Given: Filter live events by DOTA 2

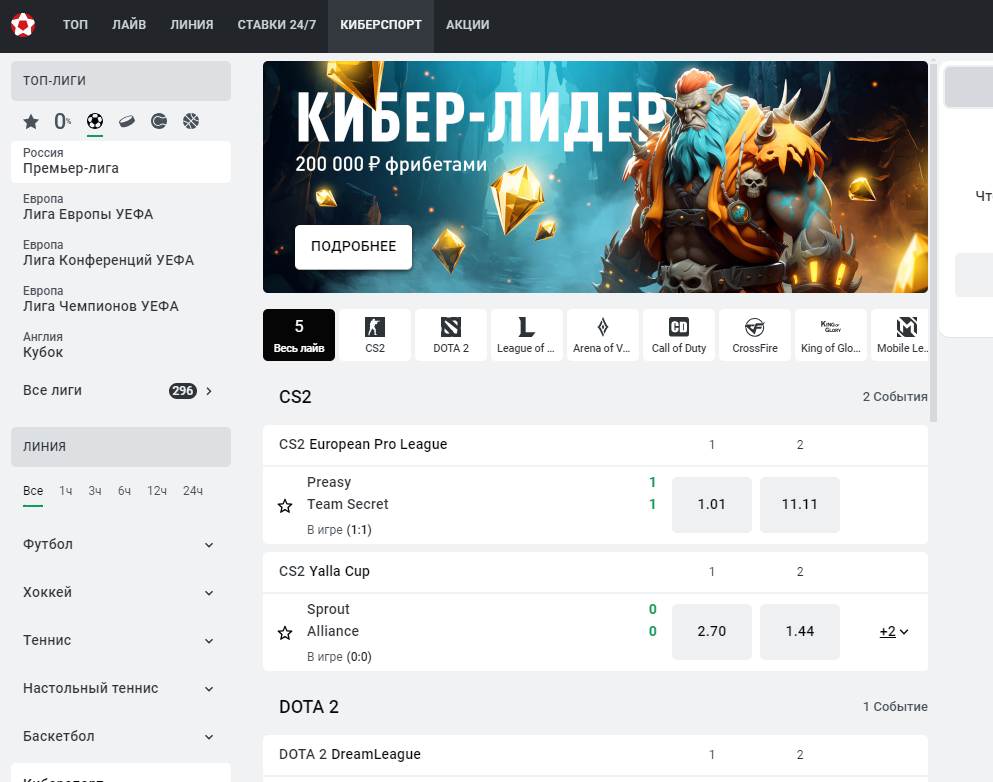Looking at the screenshot, I should (451, 335).
